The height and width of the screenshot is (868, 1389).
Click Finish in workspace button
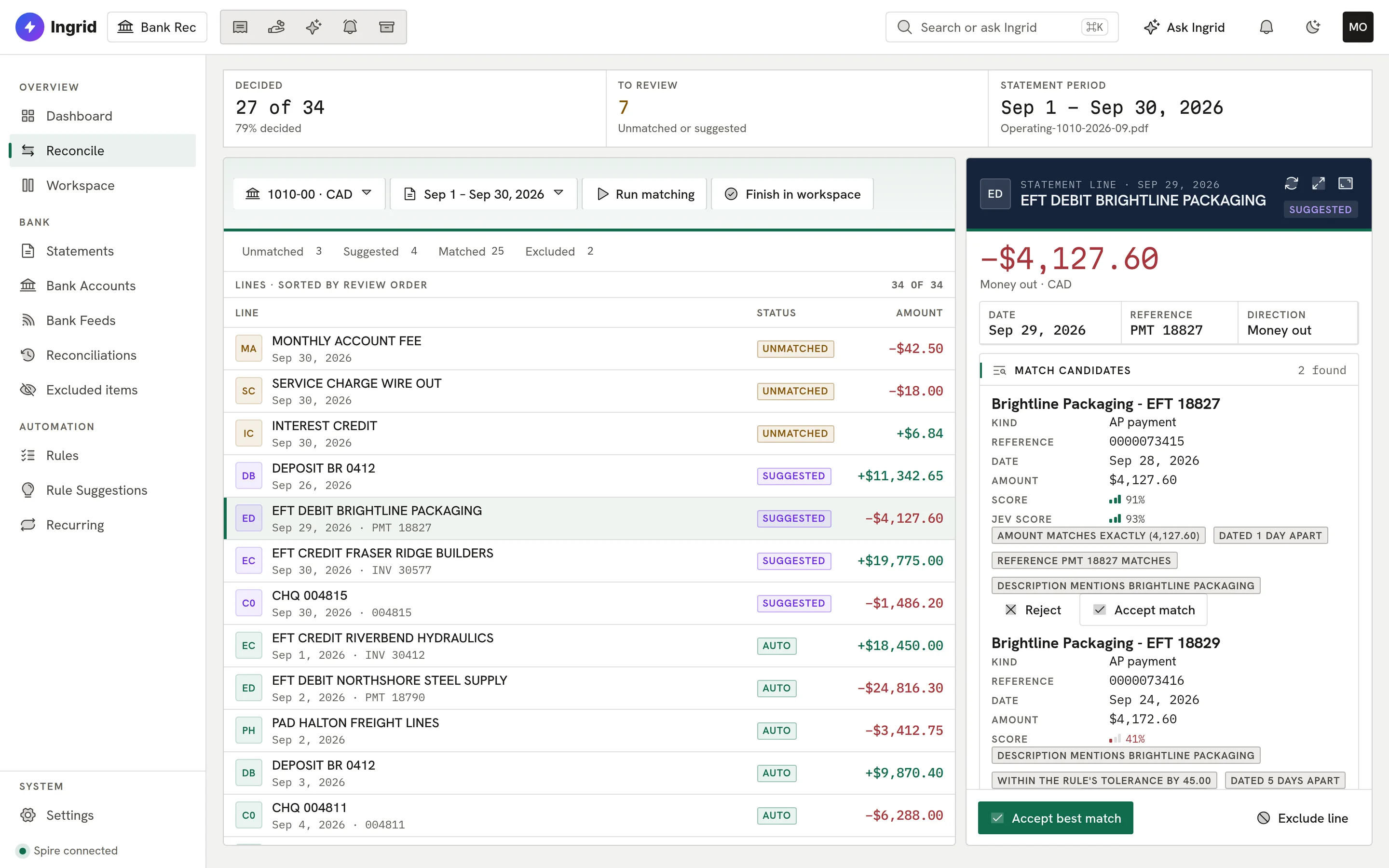[792, 194]
